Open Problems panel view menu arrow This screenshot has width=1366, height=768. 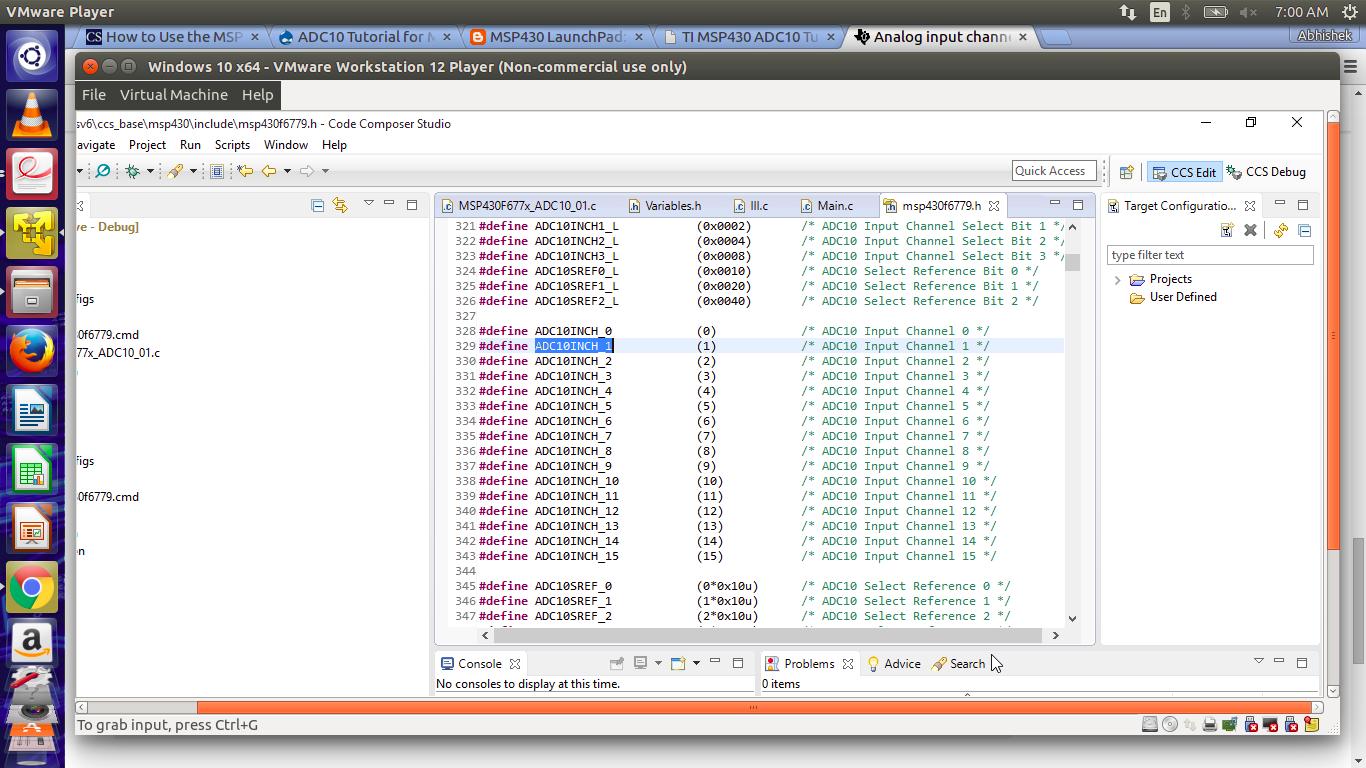click(1258, 661)
